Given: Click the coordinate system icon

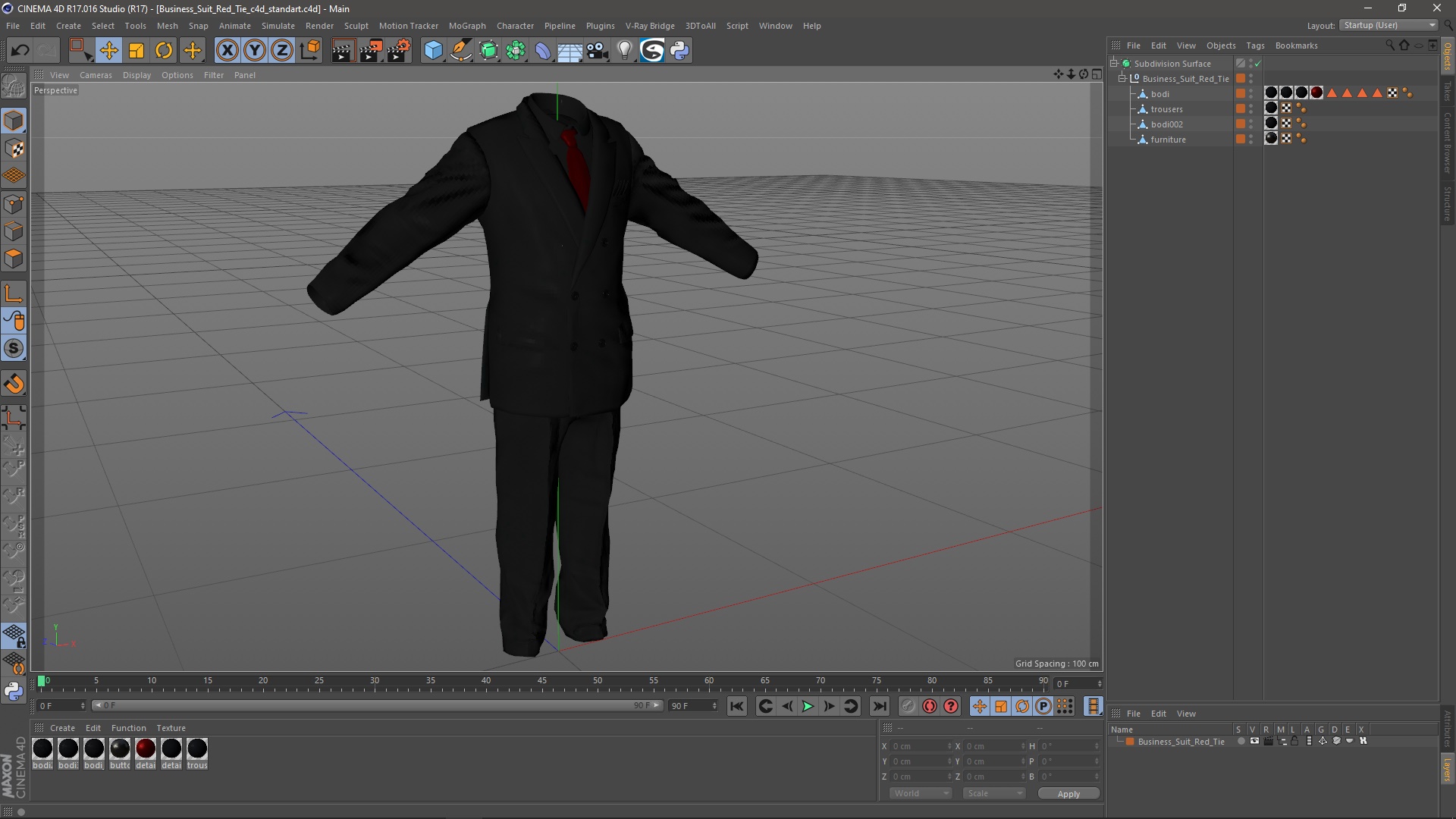Looking at the screenshot, I should 310,51.
